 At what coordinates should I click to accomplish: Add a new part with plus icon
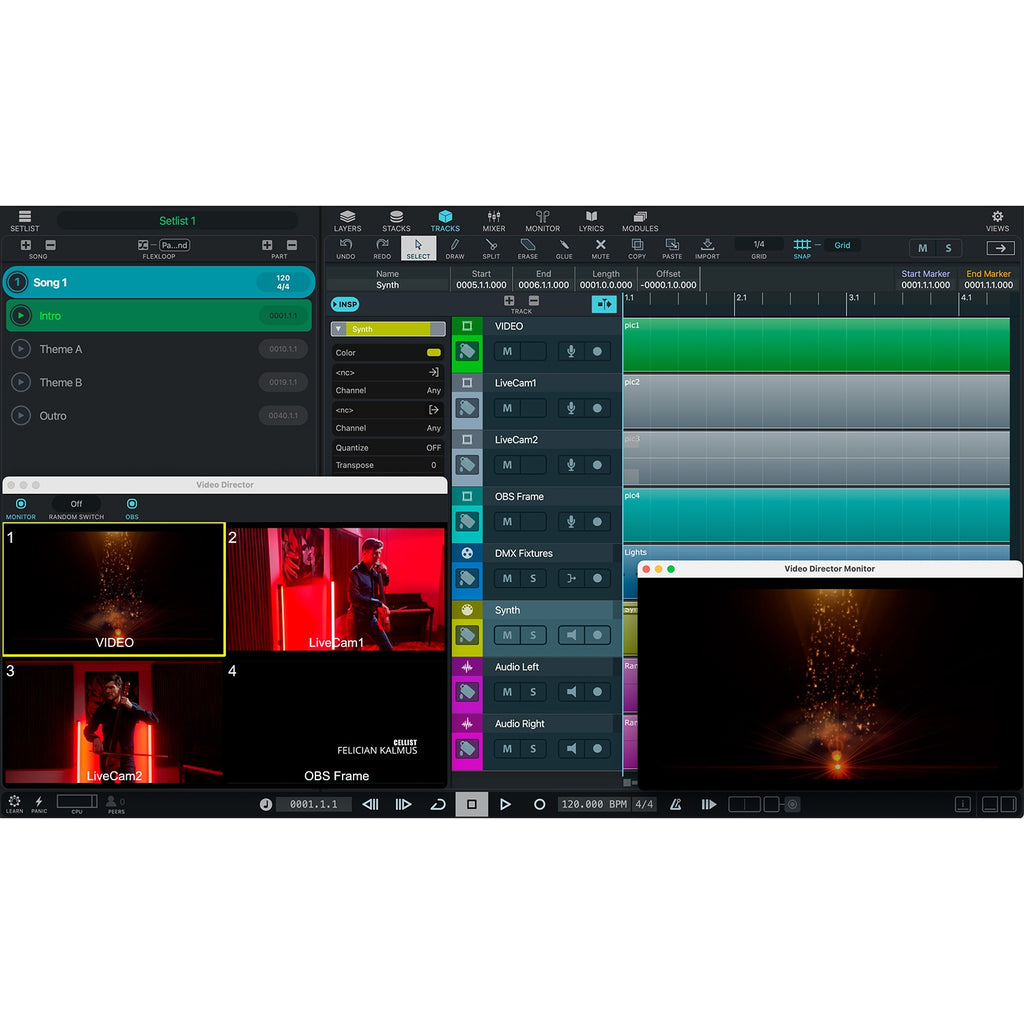point(267,245)
